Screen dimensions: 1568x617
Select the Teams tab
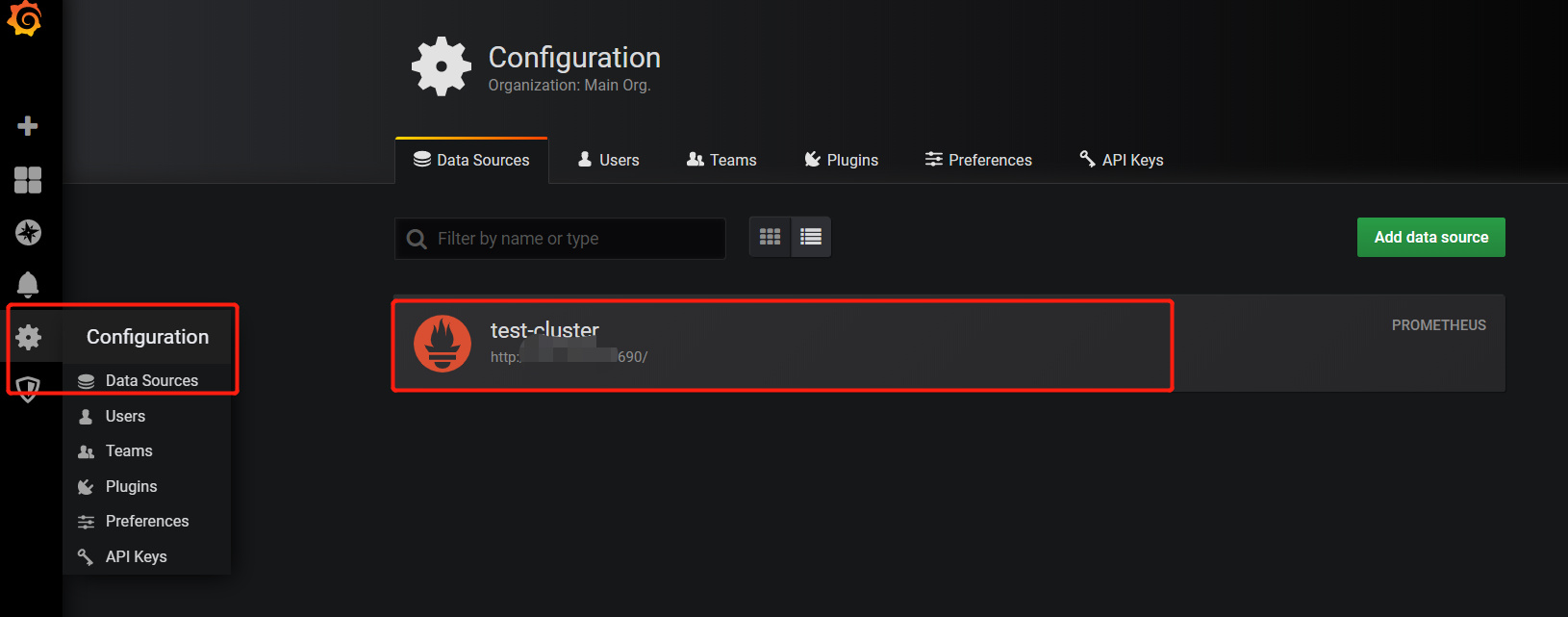(x=721, y=160)
